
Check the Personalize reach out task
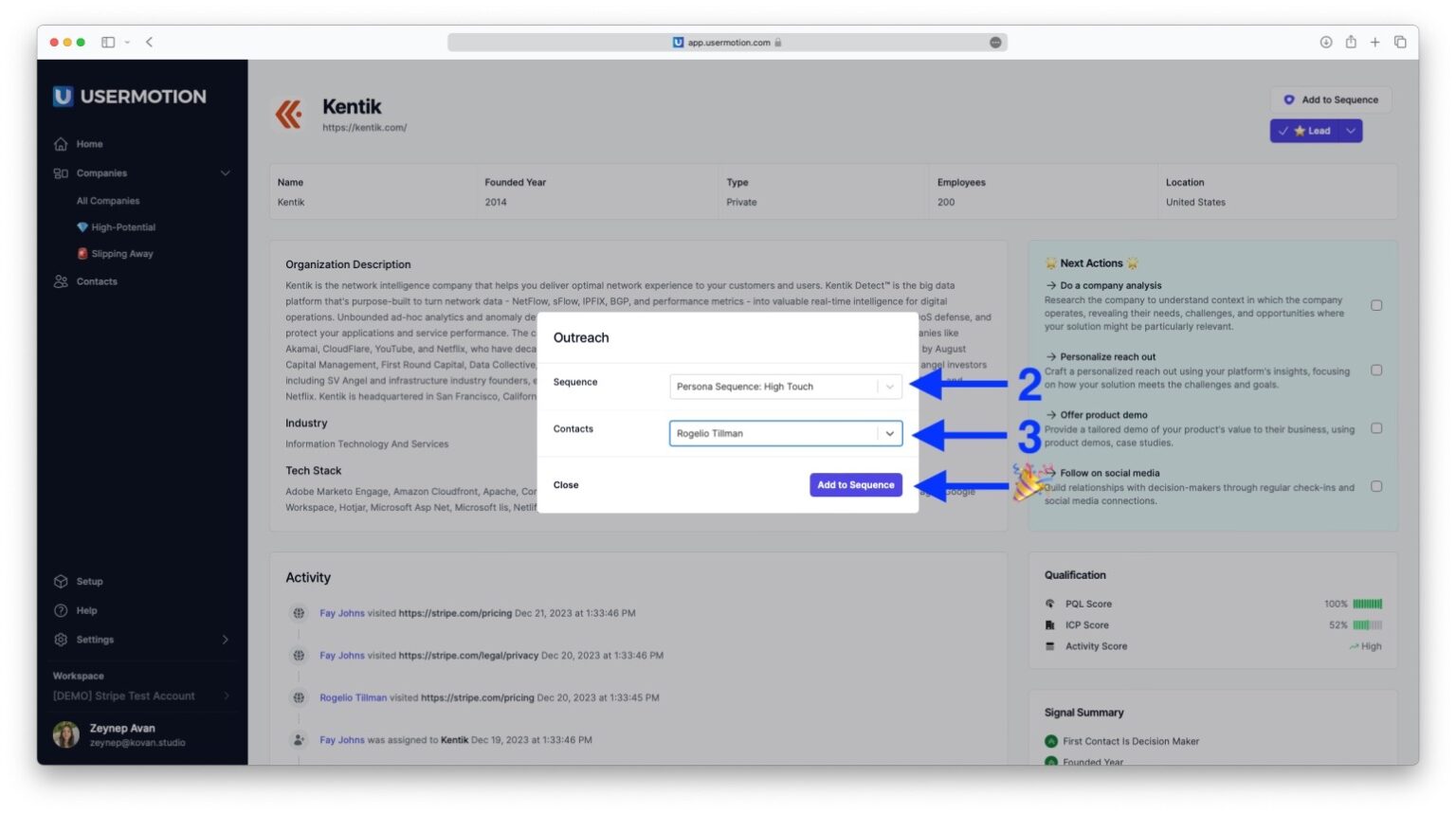click(x=1376, y=370)
